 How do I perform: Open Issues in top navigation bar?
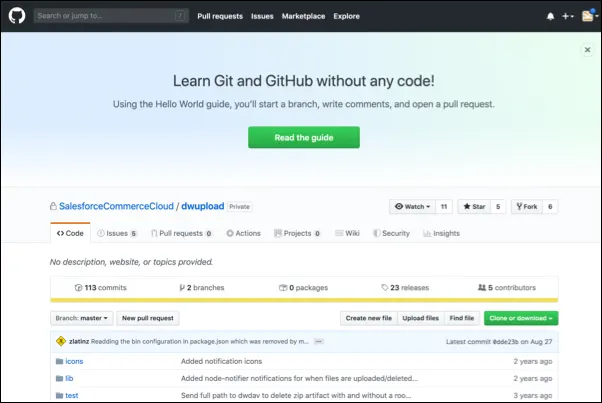(x=262, y=16)
